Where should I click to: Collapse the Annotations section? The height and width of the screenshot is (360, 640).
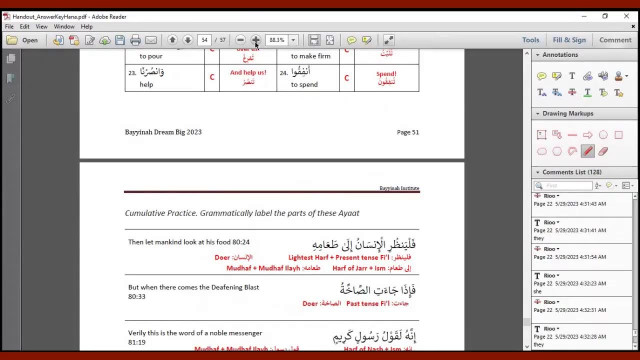[x=538, y=55]
